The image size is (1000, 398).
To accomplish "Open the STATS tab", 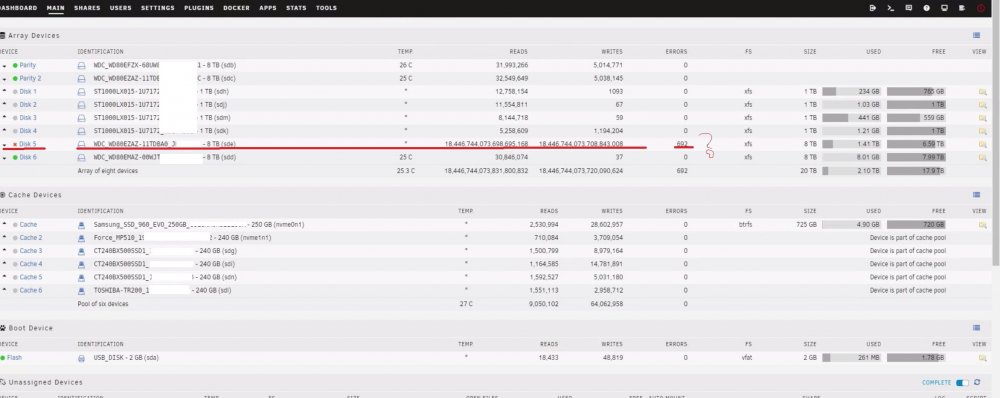I will tap(296, 8).
